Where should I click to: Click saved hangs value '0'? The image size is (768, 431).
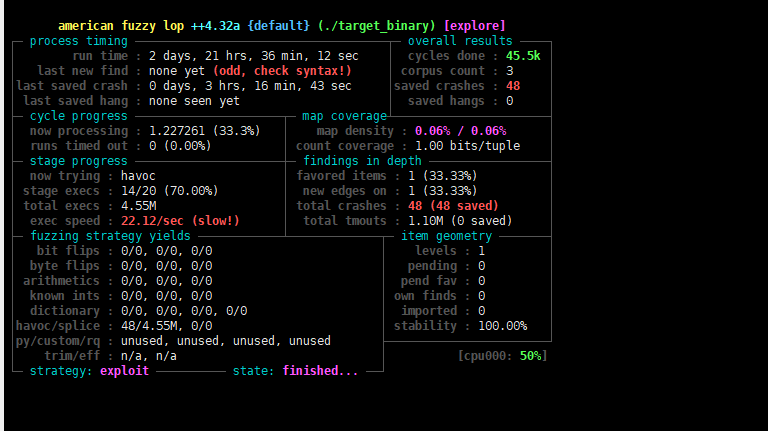[x=509, y=101]
